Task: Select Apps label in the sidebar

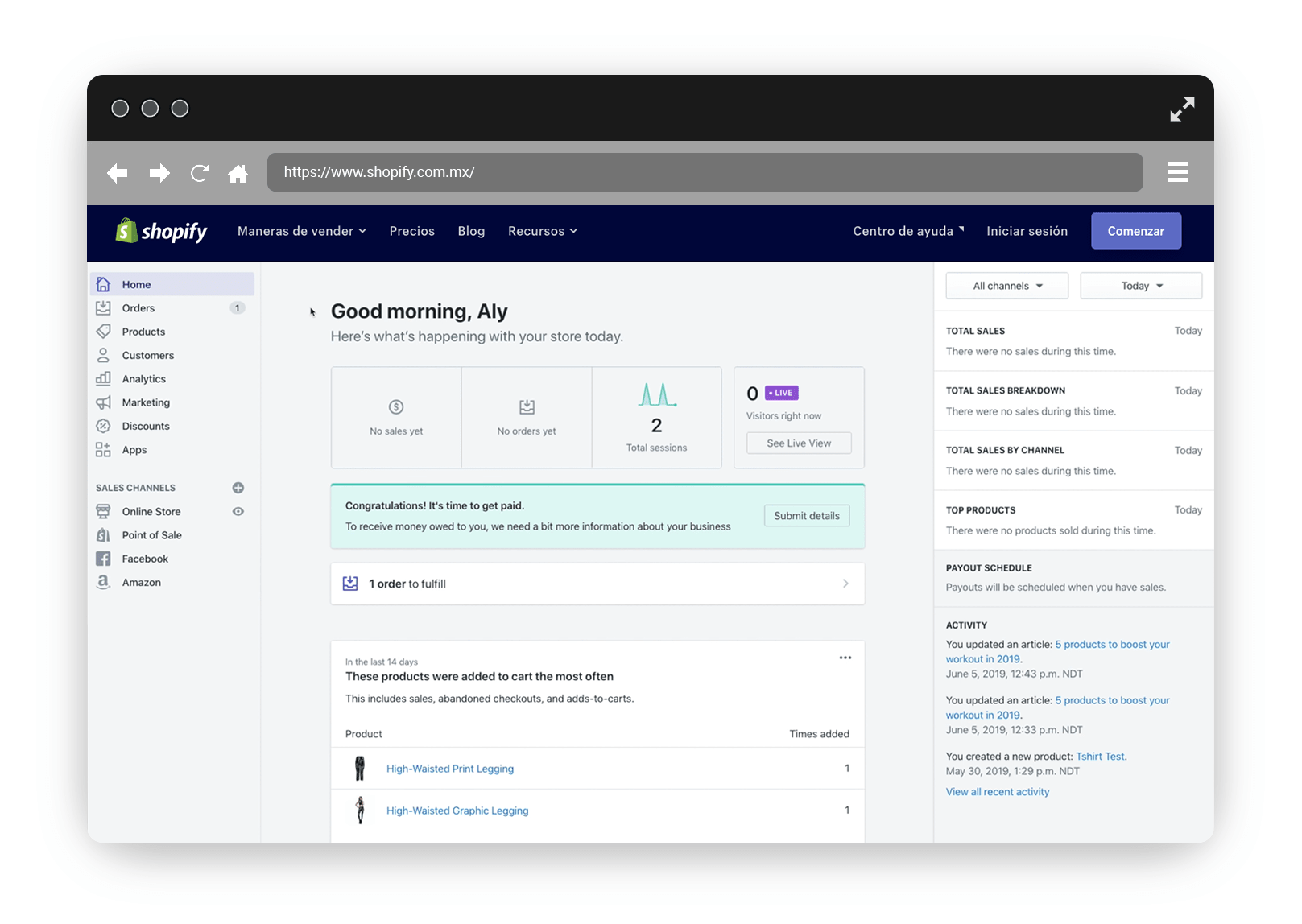Action: pyautogui.click(x=134, y=450)
